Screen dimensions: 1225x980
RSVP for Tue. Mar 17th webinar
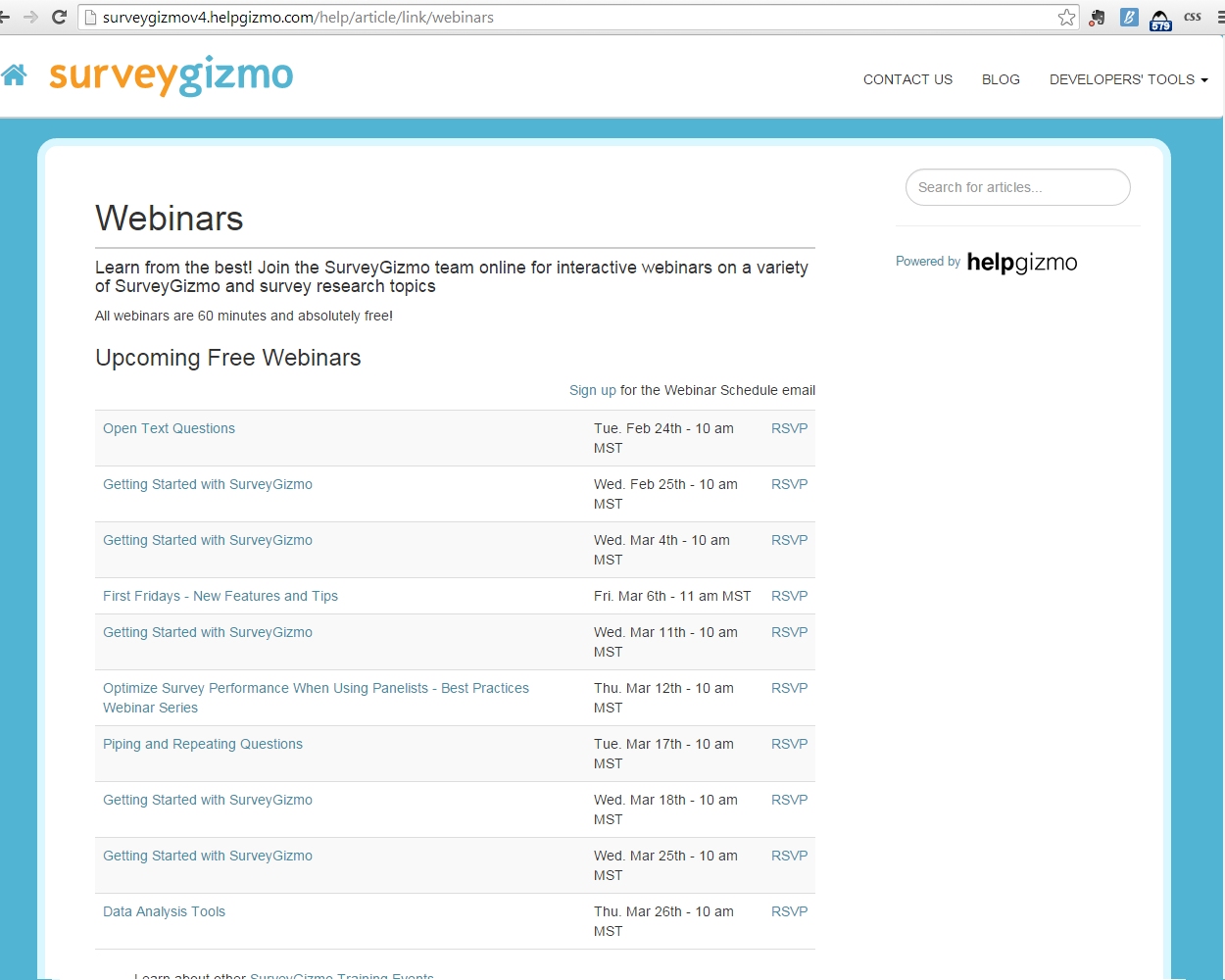[x=789, y=744]
